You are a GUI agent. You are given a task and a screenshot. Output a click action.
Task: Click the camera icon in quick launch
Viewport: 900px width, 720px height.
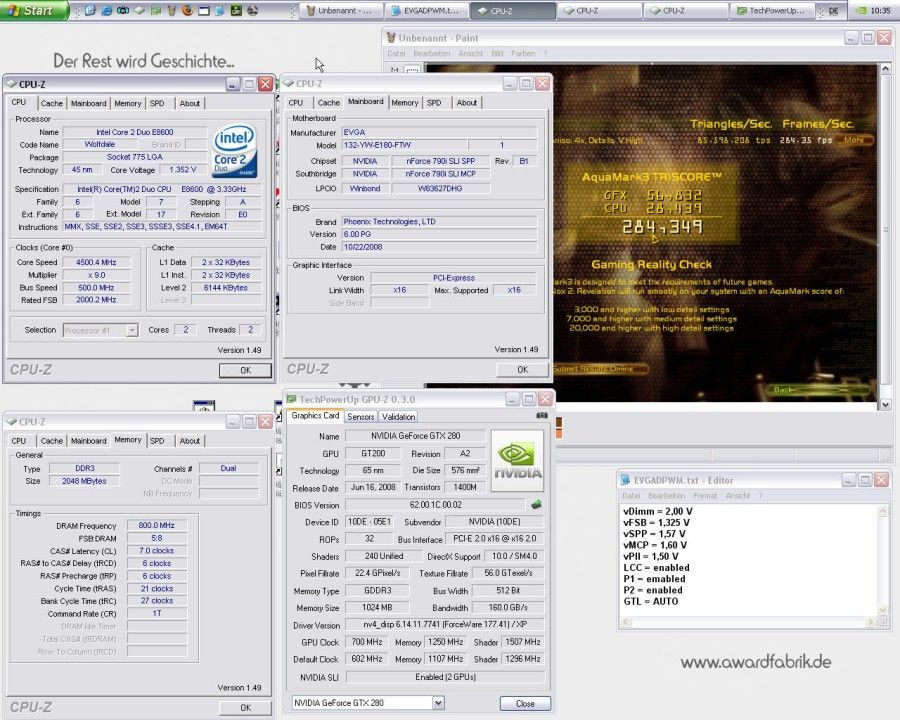[122, 10]
